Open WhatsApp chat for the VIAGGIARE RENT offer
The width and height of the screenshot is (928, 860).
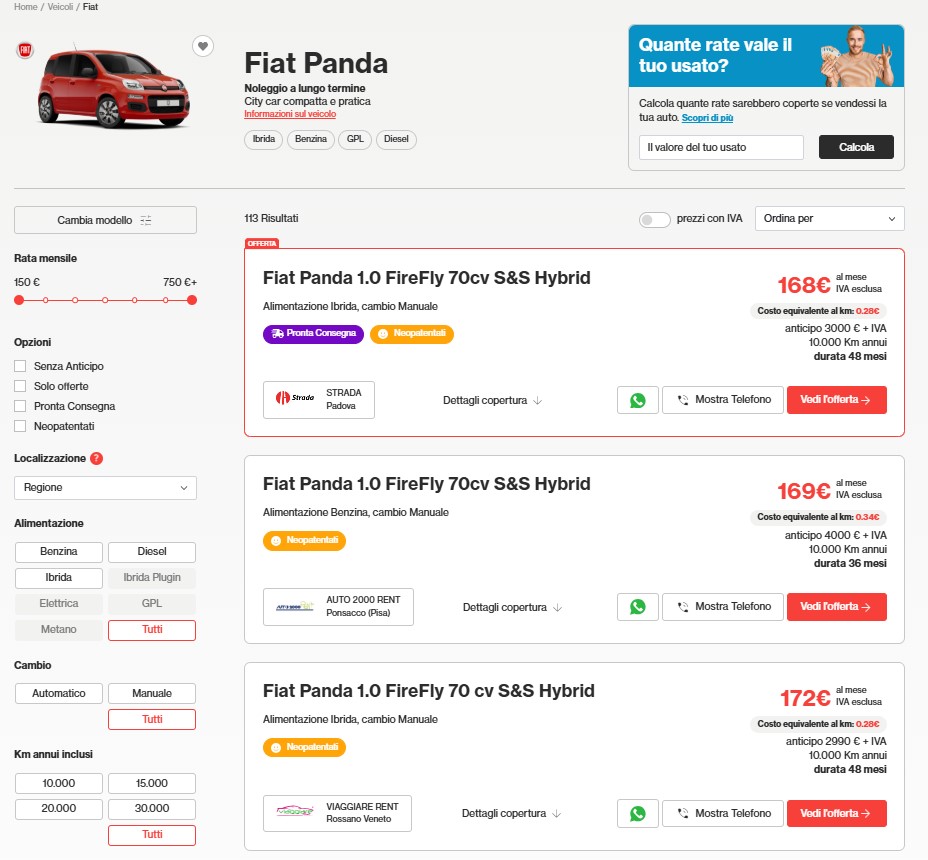tap(637, 814)
